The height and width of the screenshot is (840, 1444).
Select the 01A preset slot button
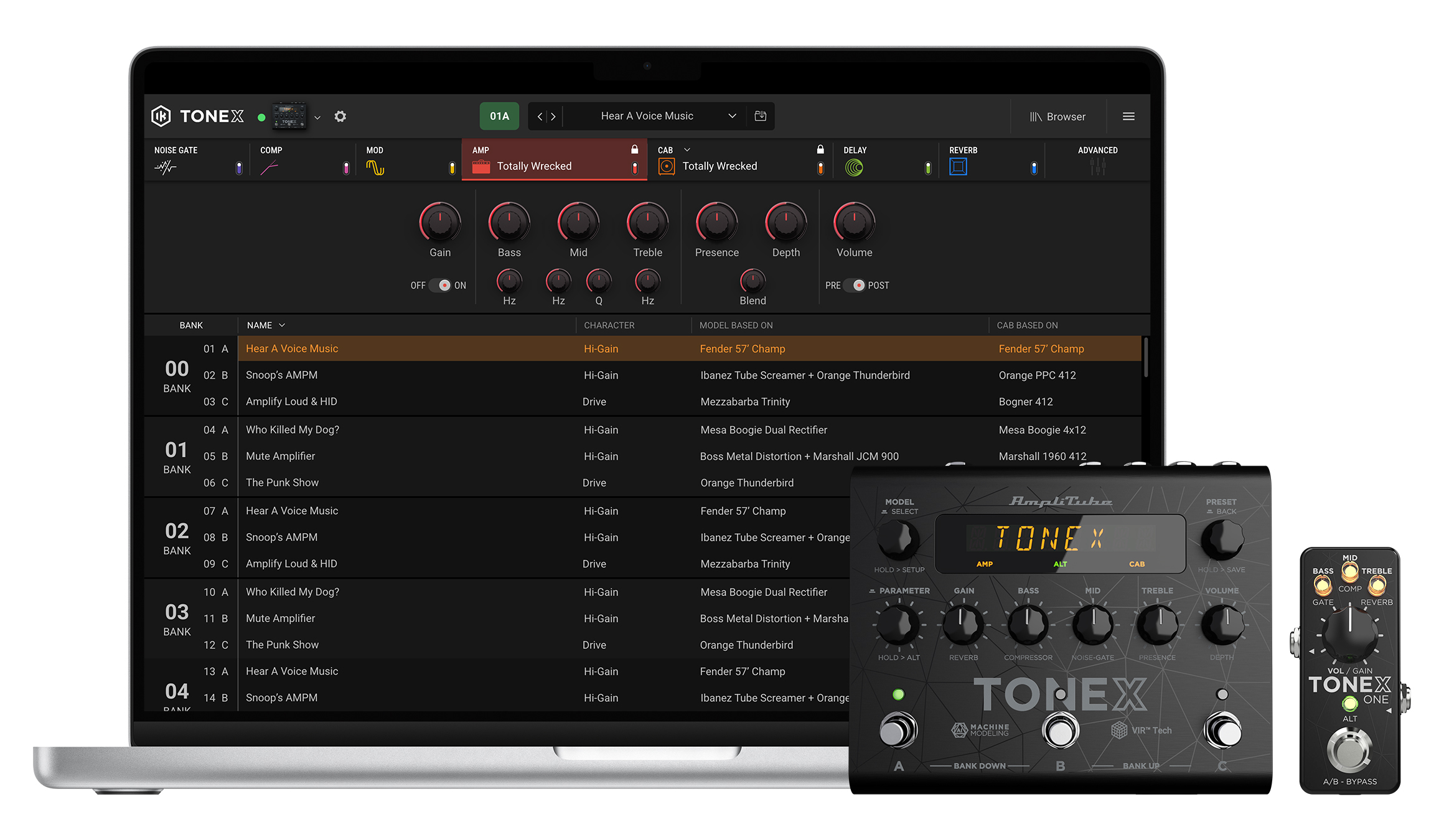(x=499, y=116)
